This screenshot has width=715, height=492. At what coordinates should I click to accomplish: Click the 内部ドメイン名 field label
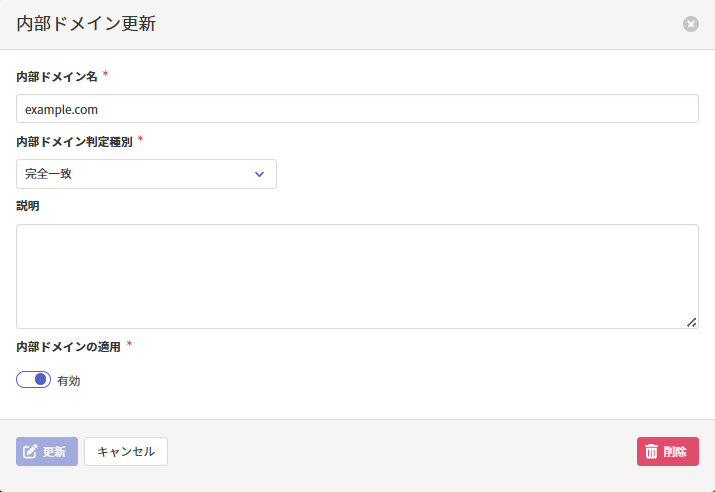57,77
